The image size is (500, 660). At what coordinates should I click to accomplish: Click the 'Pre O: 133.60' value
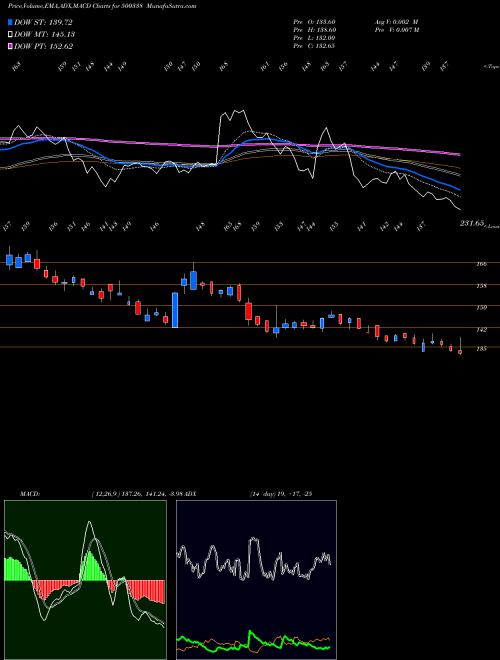point(314,22)
